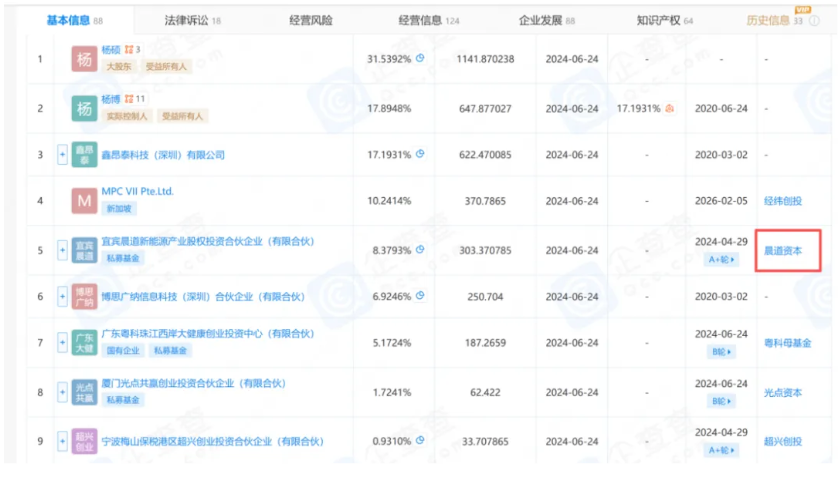Image resolution: width=839 pixels, height=480 pixels.
Task: Open the A+轮 dropdown in 宜宾晨道's row
Action: tap(719, 259)
